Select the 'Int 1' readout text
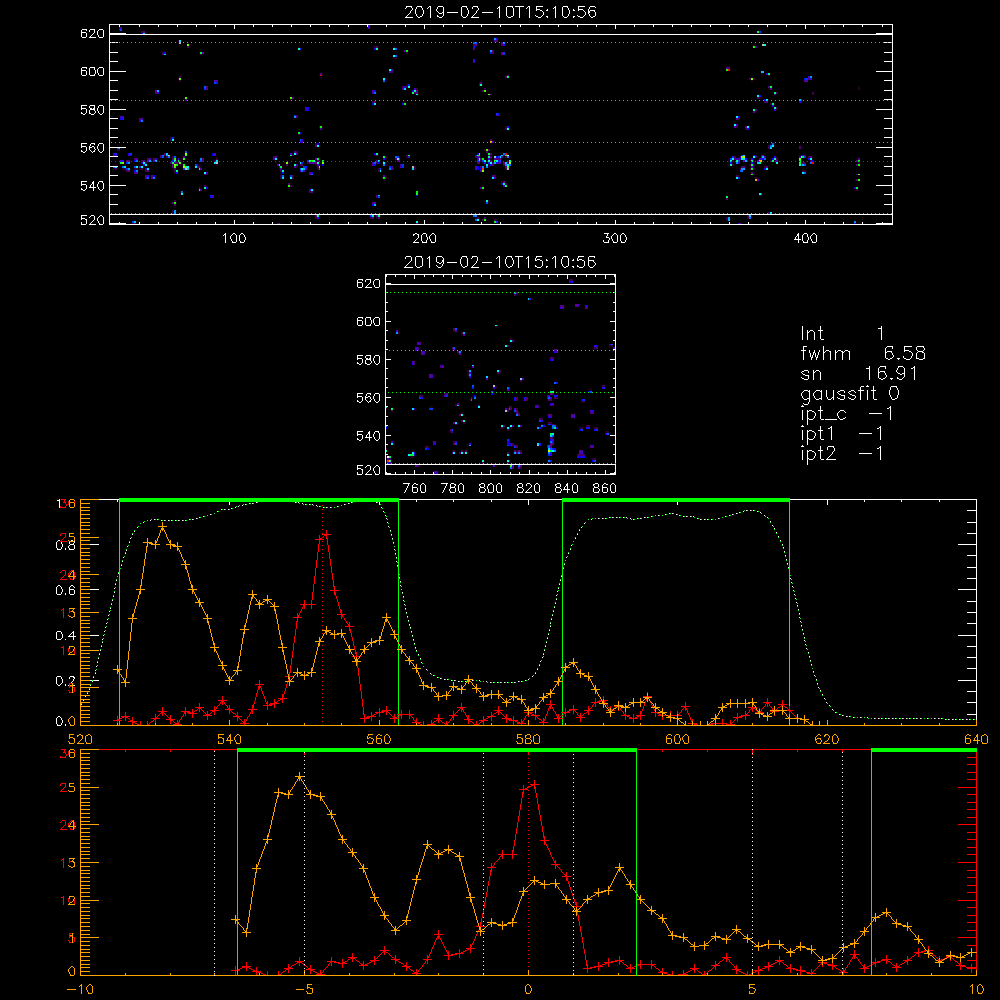 [x=842, y=334]
